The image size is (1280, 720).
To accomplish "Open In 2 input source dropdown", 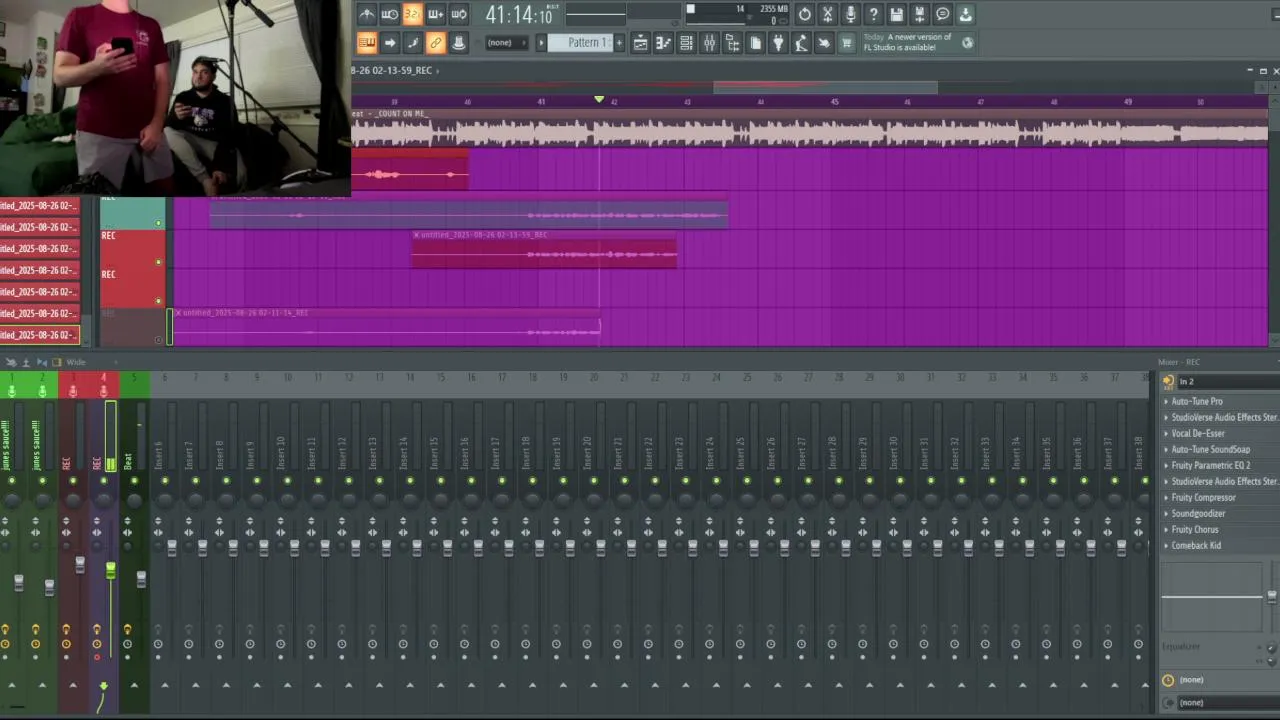I will pos(1227,381).
